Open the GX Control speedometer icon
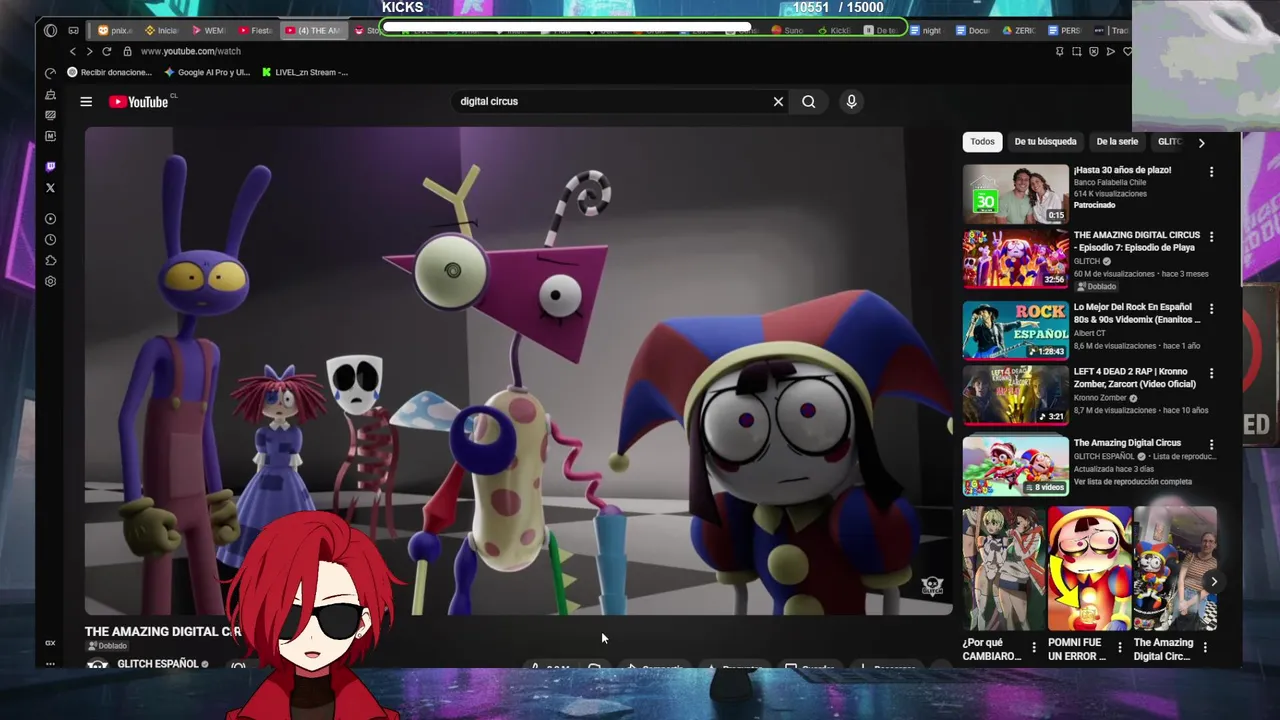 point(50,73)
